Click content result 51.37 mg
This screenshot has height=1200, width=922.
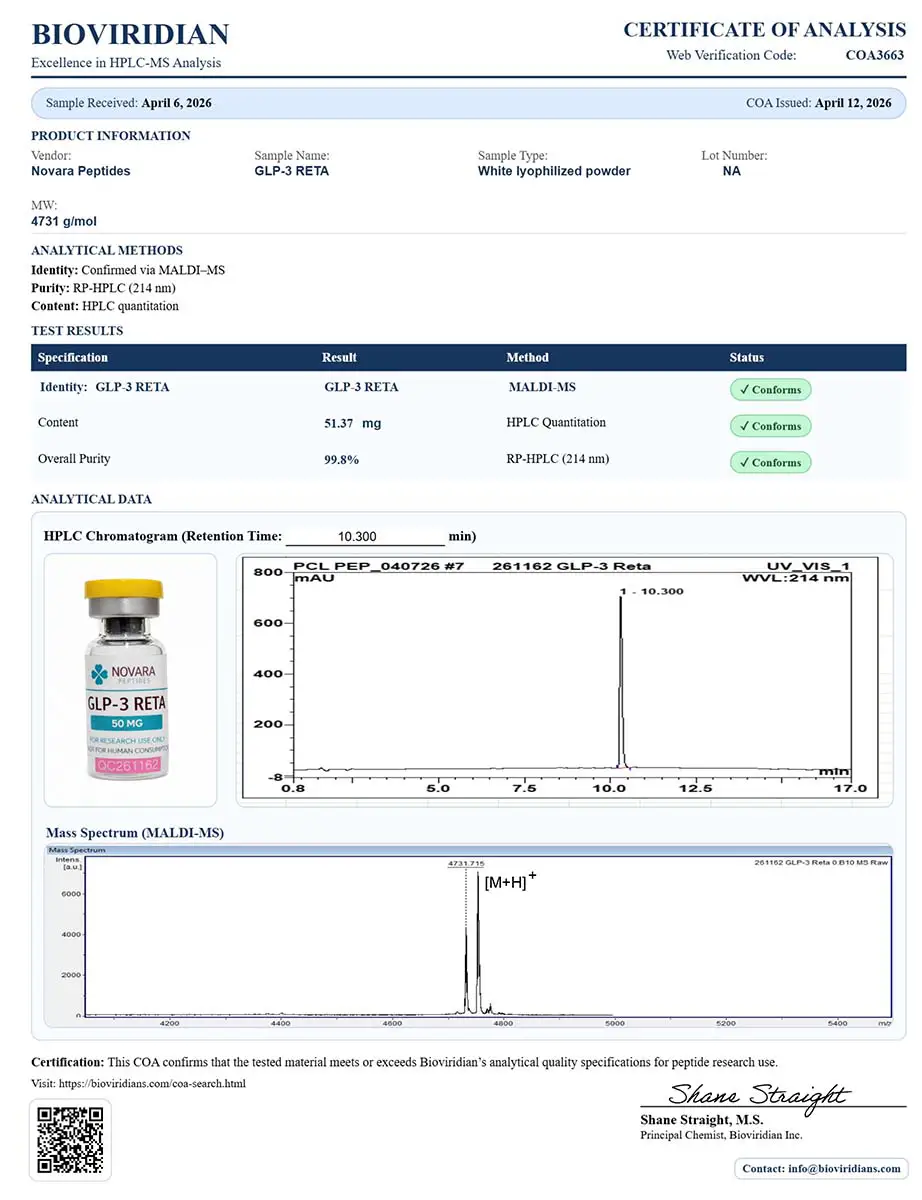click(353, 423)
